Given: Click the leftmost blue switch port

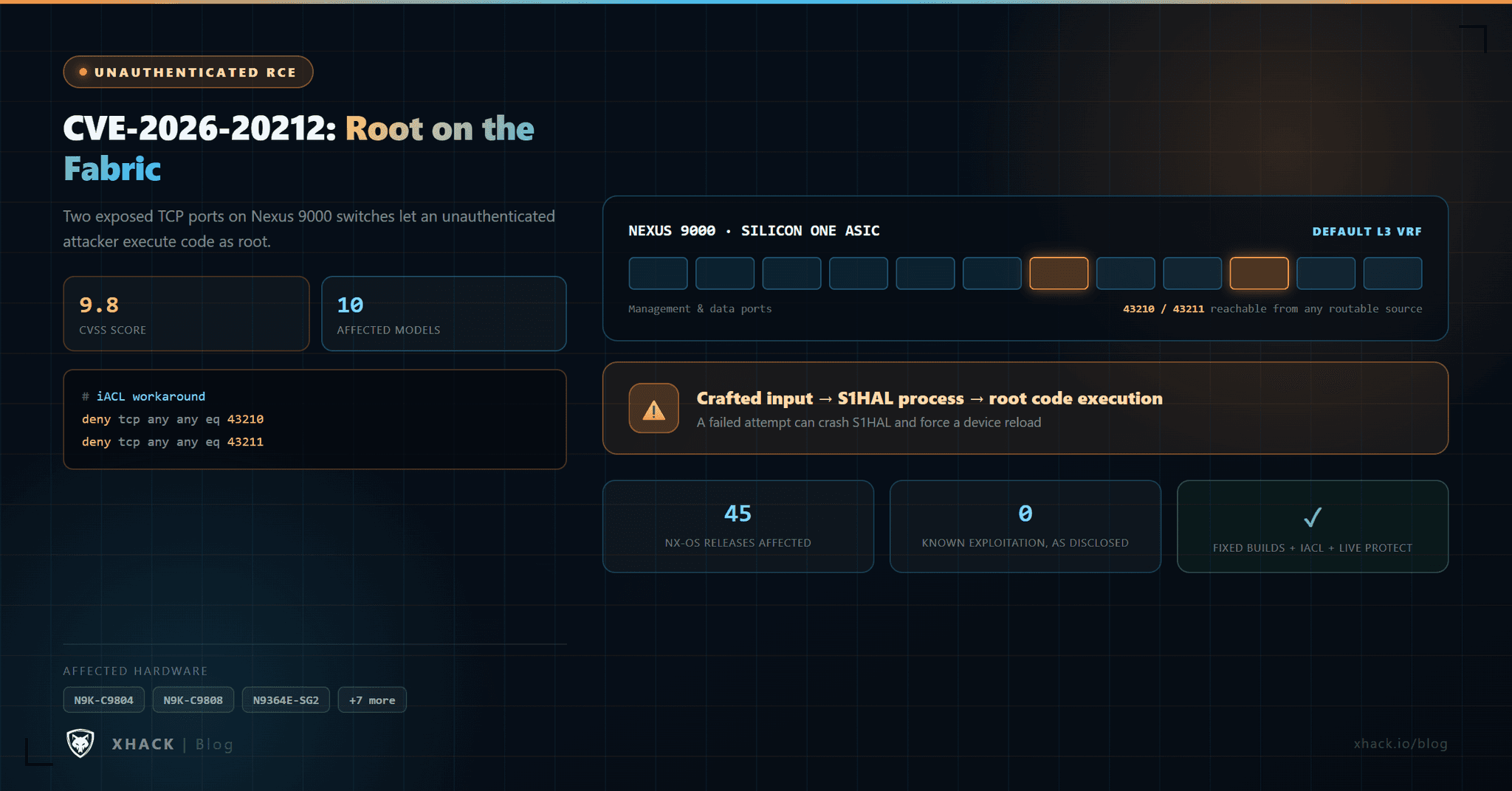Looking at the screenshot, I should pos(658,273).
